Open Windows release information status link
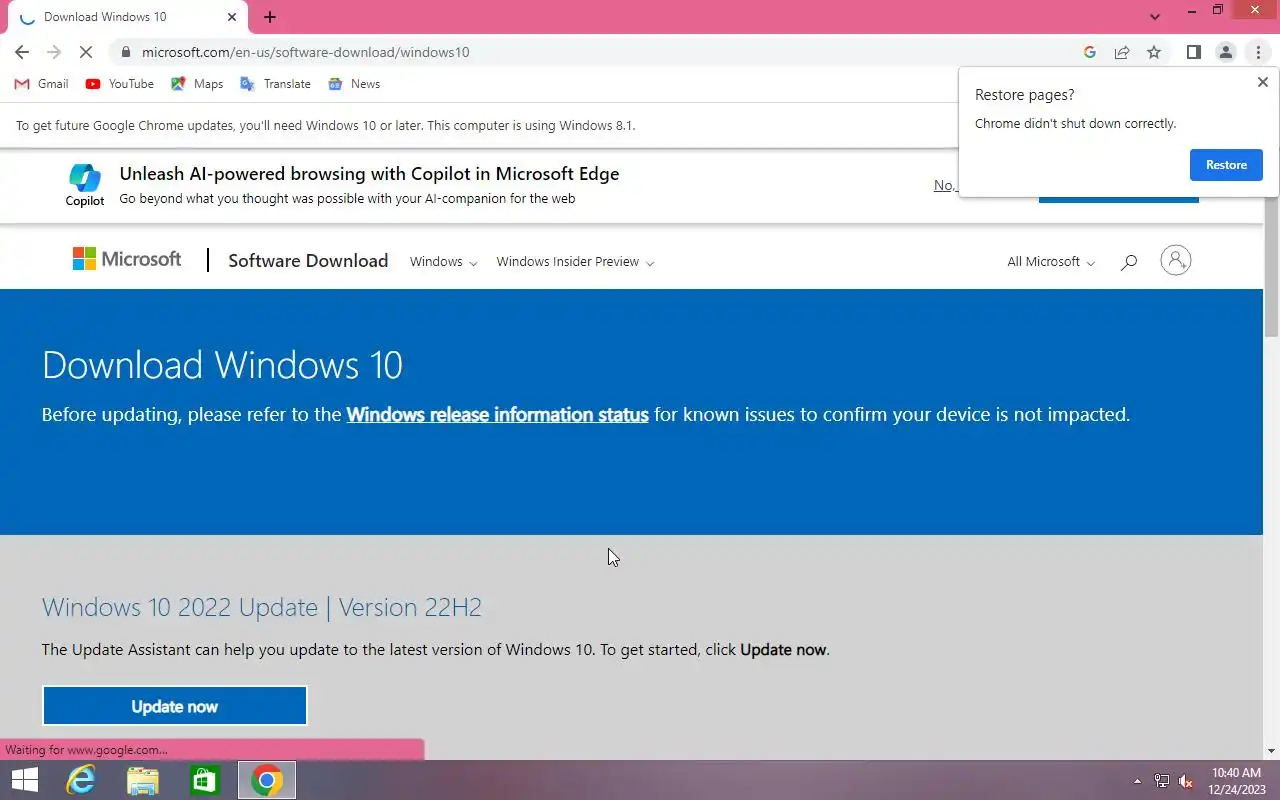 click(x=497, y=414)
